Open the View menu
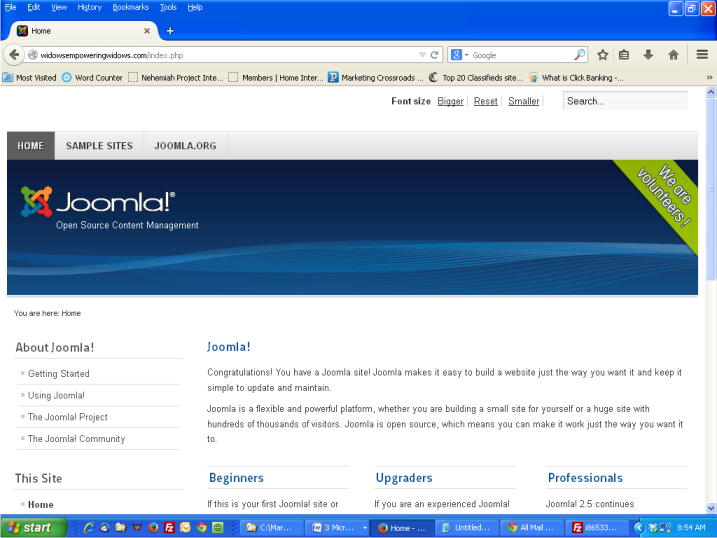The height and width of the screenshot is (538, 717). [59, 7]
